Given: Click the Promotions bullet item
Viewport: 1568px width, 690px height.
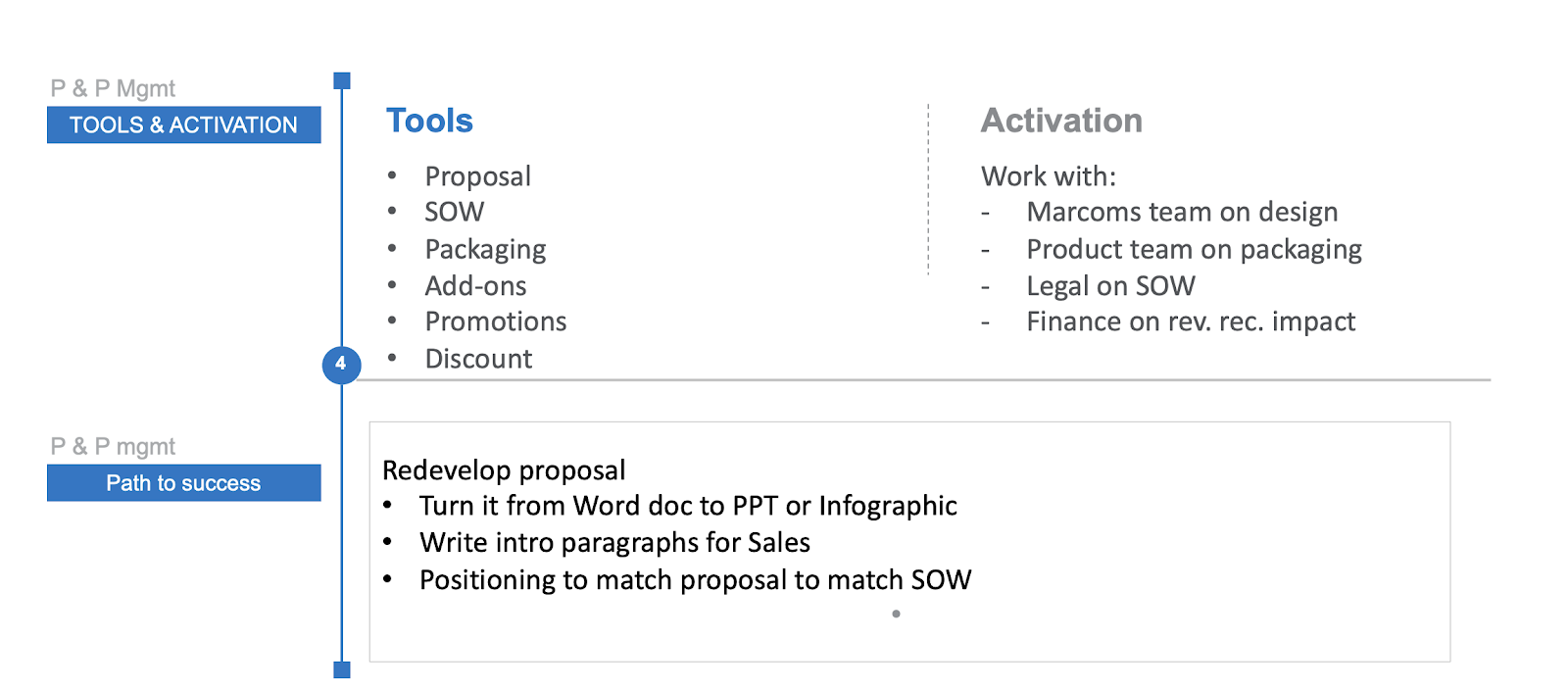Looking at the screenshot, I should pyautogui.click(x=496, y=321).
